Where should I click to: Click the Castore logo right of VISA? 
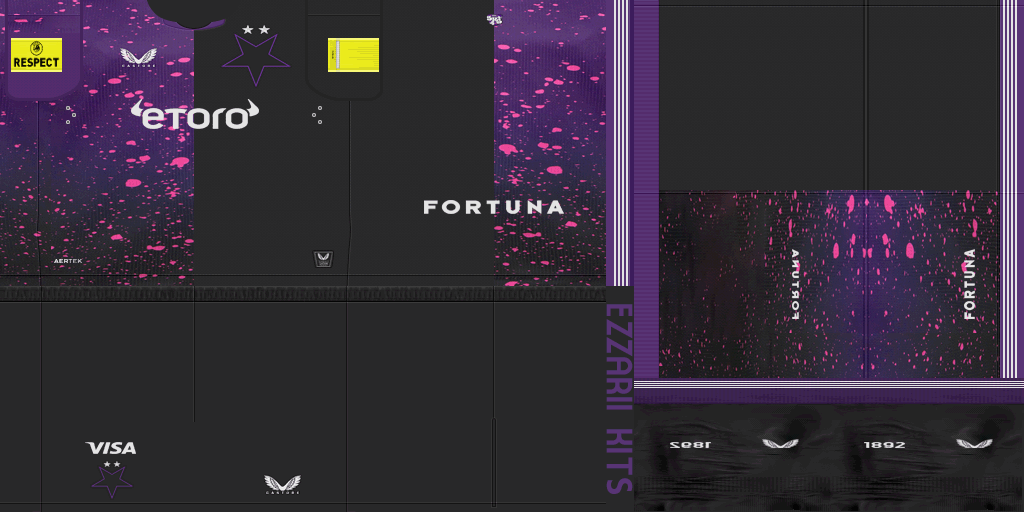pyautogui.click(x=282, y=485)
